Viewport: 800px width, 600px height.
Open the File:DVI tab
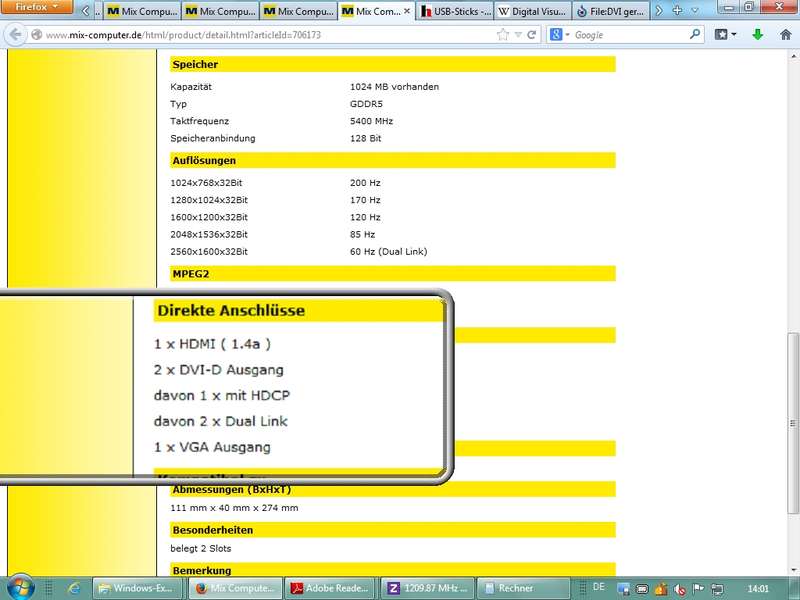click(x=610, y=12)
